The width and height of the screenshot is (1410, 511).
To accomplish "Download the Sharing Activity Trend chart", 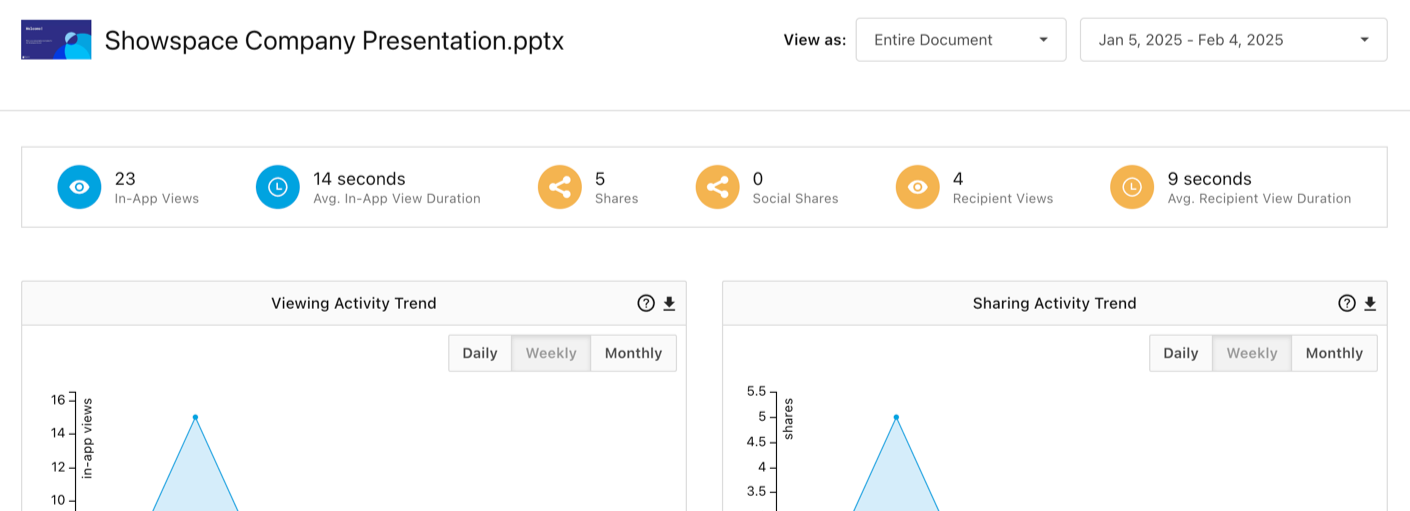I will point(1370,304).
